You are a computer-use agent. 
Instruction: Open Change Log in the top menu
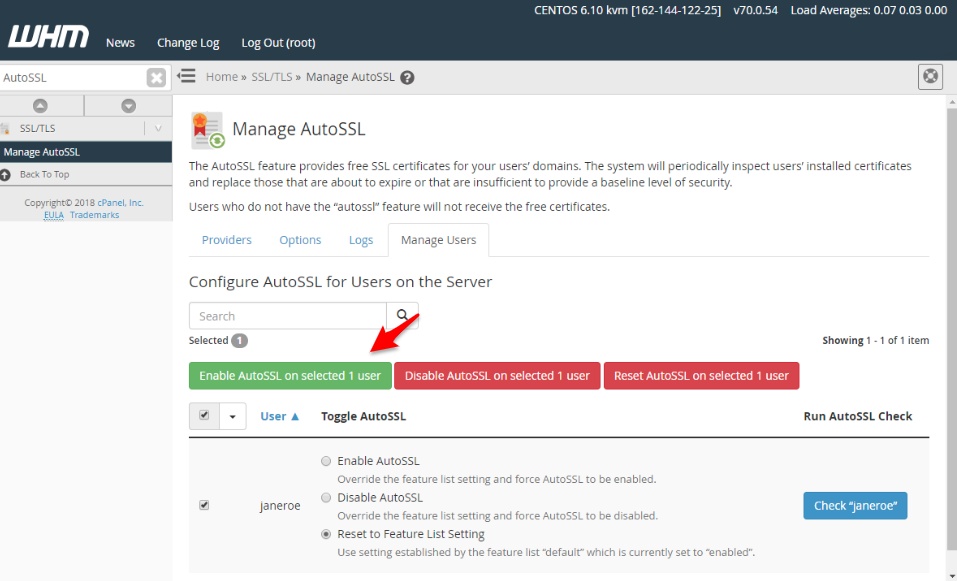tap(188, 43)
